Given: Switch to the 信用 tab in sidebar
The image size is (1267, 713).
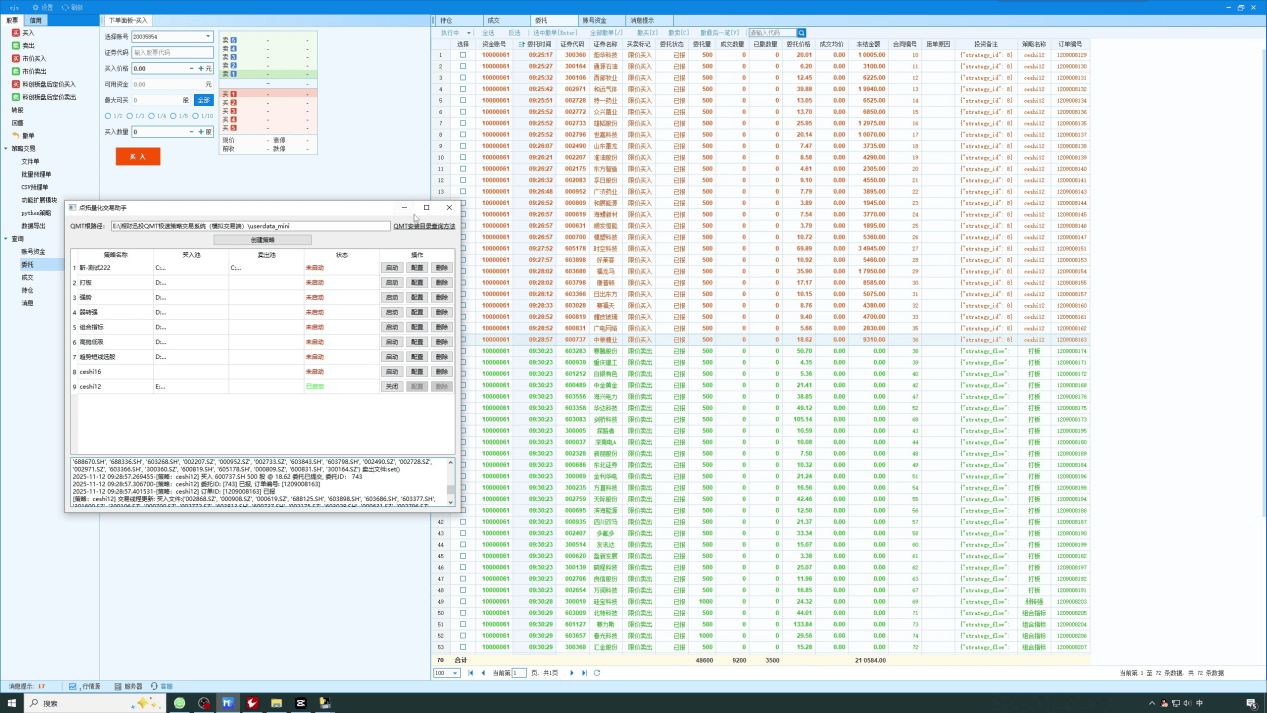Looking at the screenshot, I should 36,20.
